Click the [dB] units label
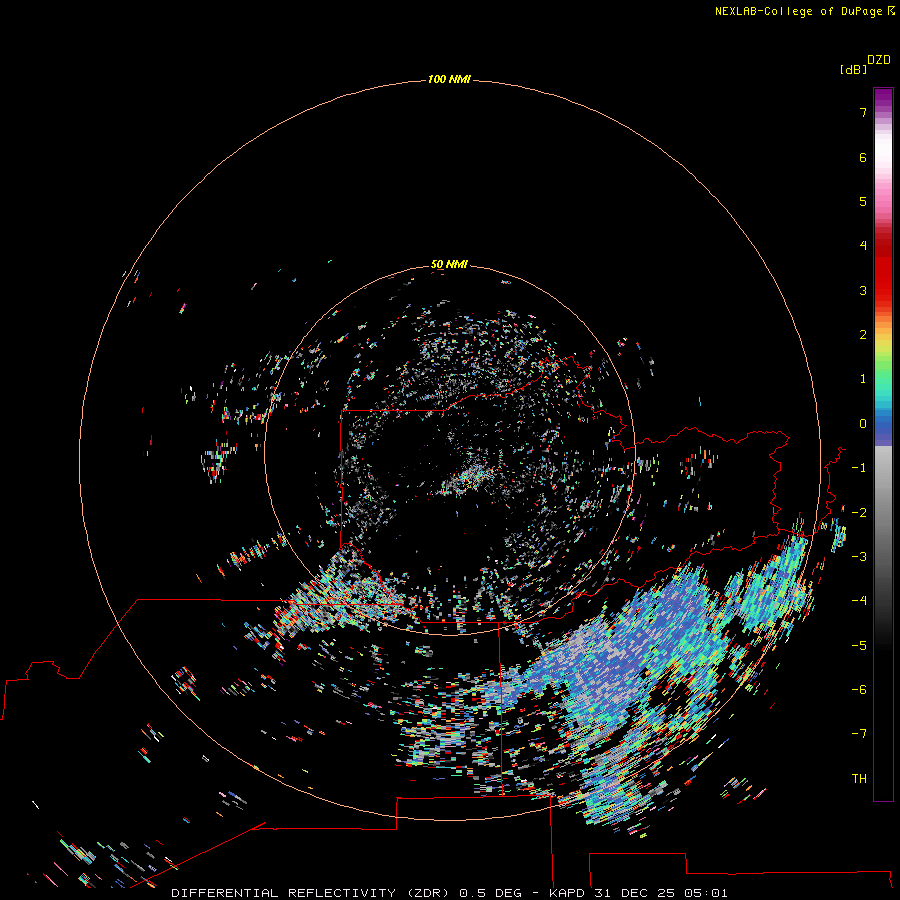 (853, 70)
